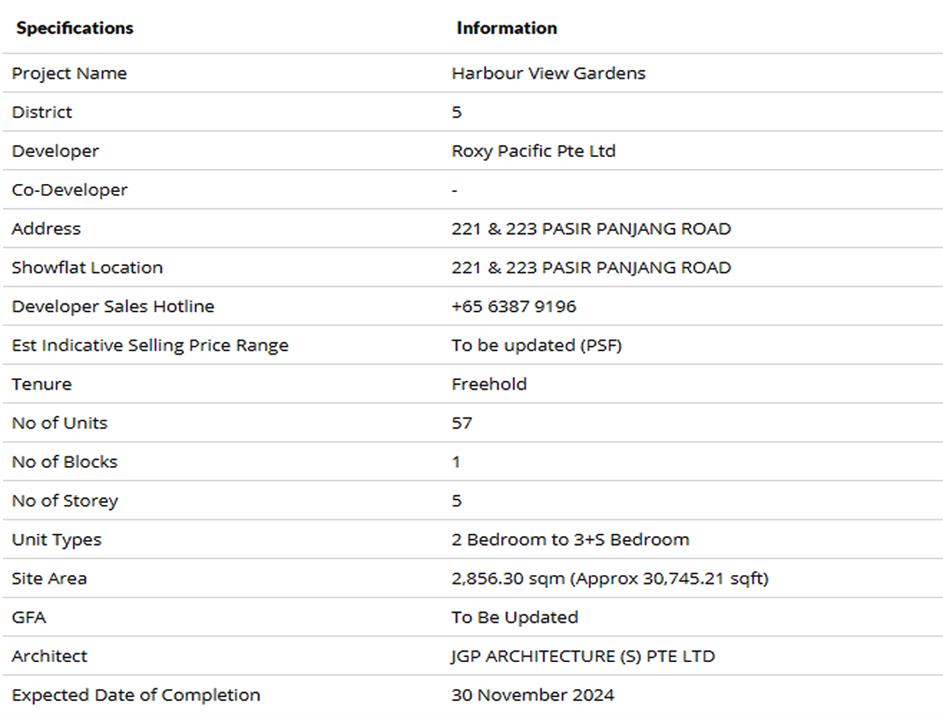
Task: Click the Showflat Location label
Action: coord(87,267)
